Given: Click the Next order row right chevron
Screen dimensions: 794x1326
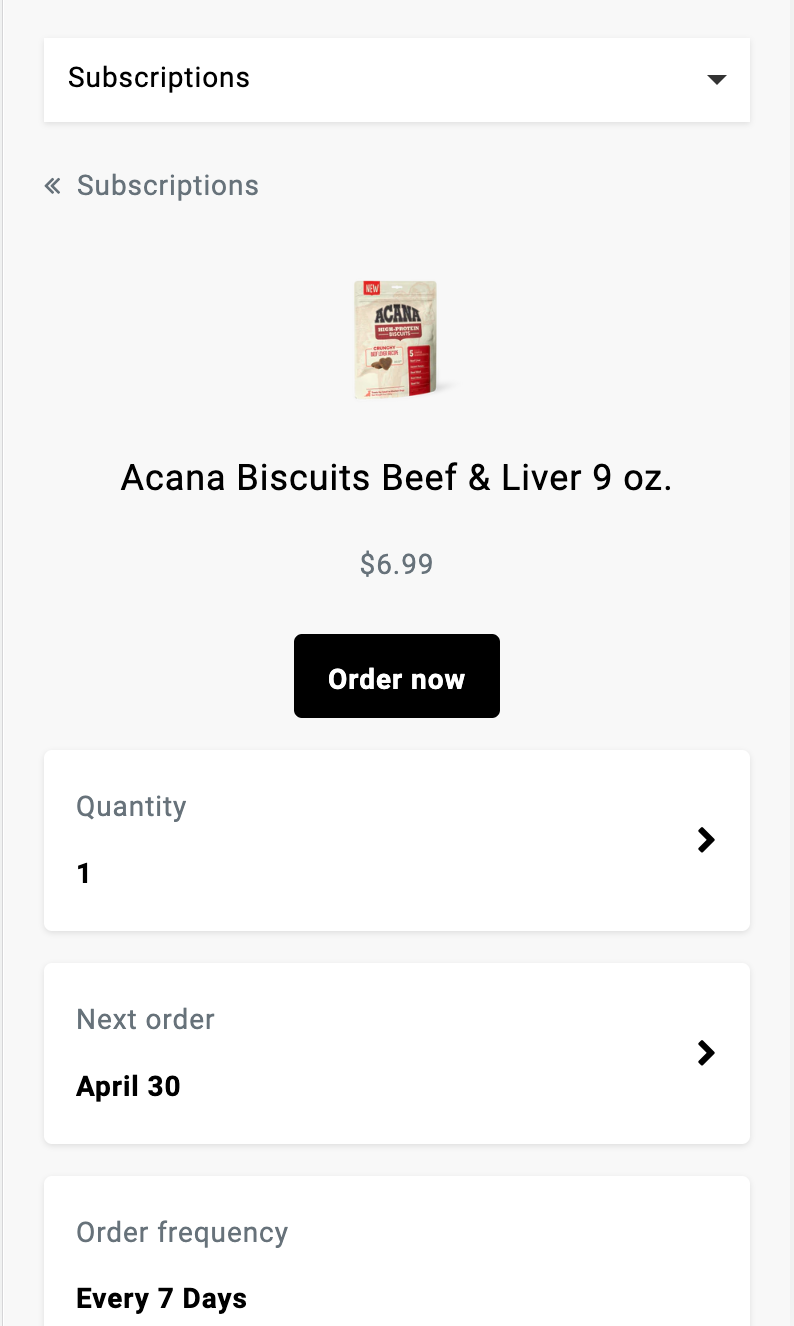Looking at the screenshot, I should (706, 1053).
